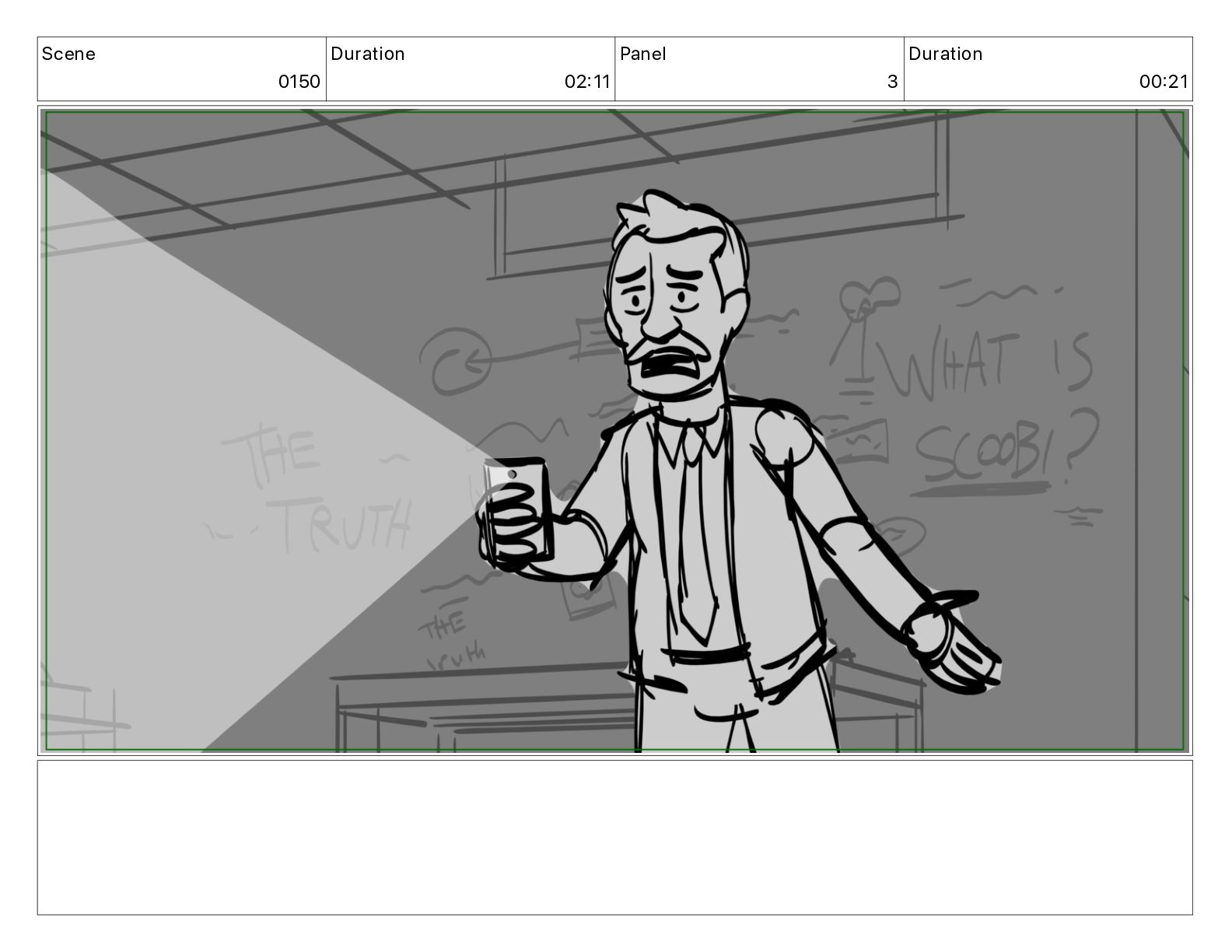Select scene number 0150
Screen dimensions: 1232x952
[299, 82]
